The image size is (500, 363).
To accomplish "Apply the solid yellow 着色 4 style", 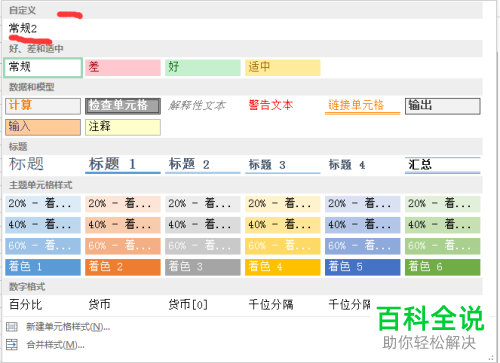I will tap(283, 267).
